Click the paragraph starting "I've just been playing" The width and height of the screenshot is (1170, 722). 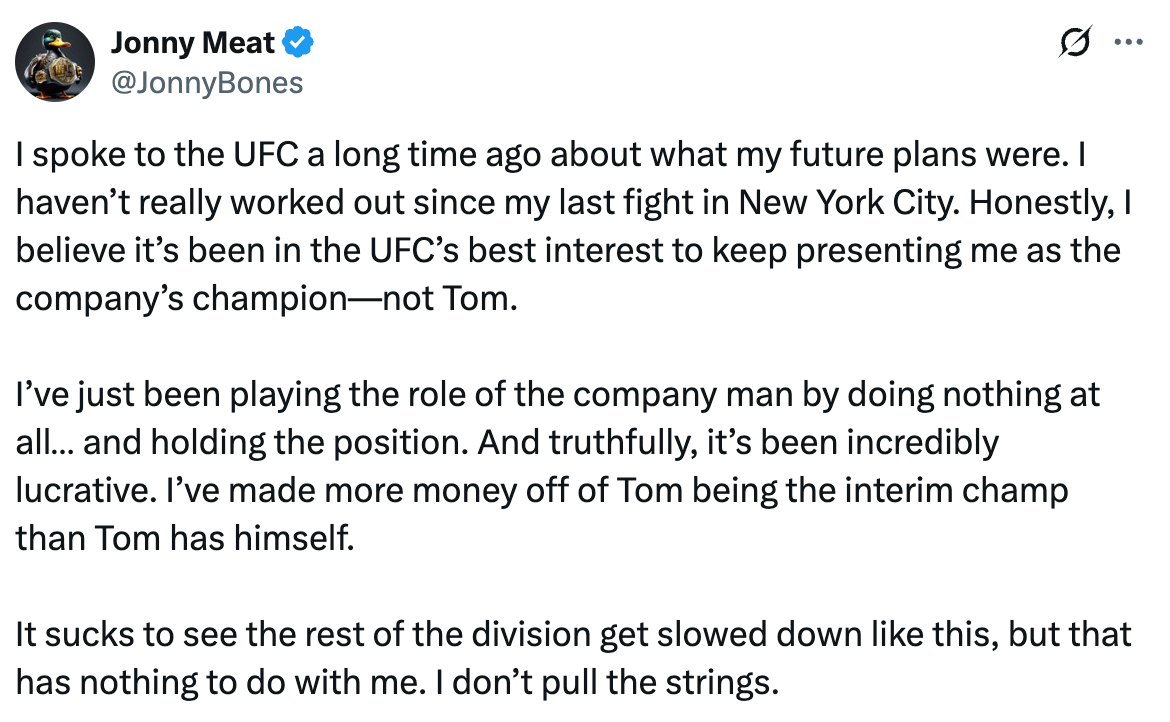pyautogui.click(x=557, y=466)
